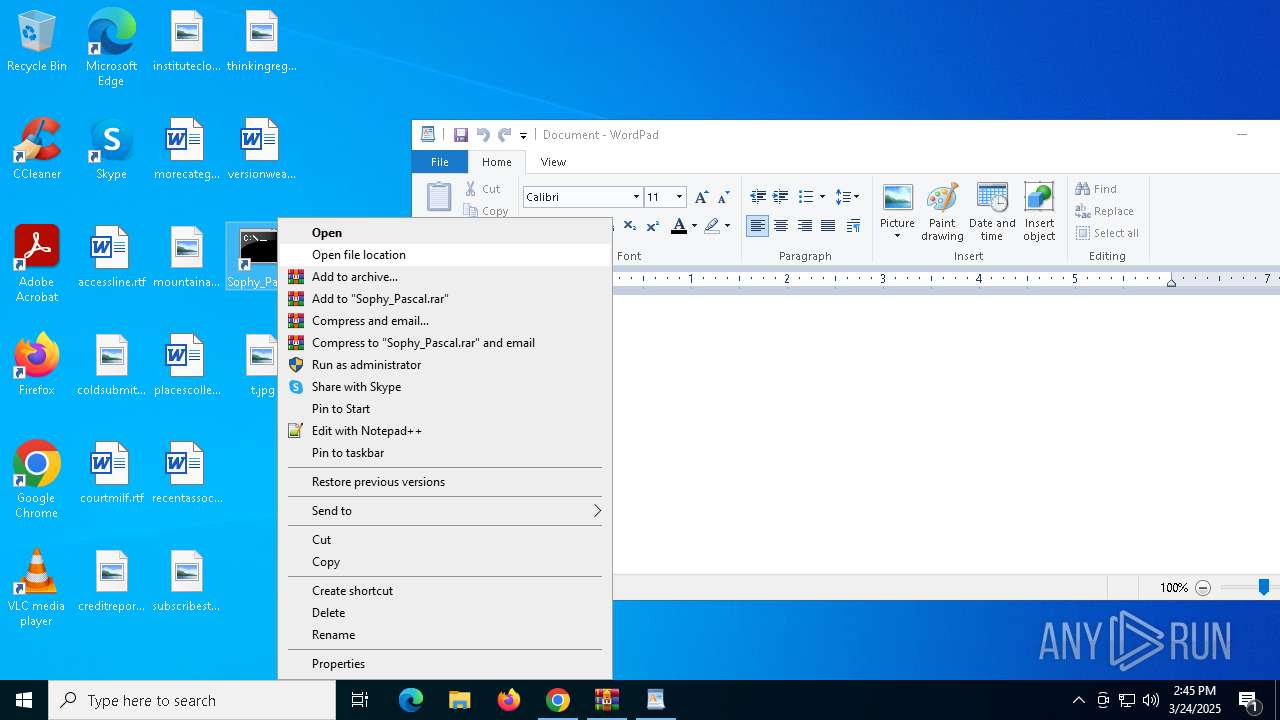Open the list style dropdown arrow

tap(822, 197)
